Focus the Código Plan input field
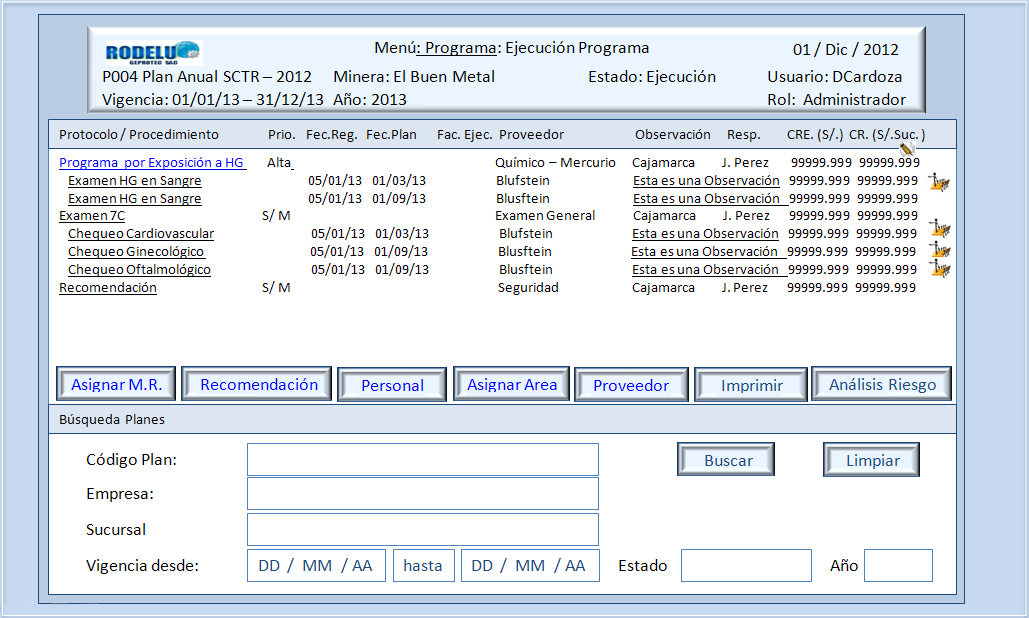 (x=423, y=459)
